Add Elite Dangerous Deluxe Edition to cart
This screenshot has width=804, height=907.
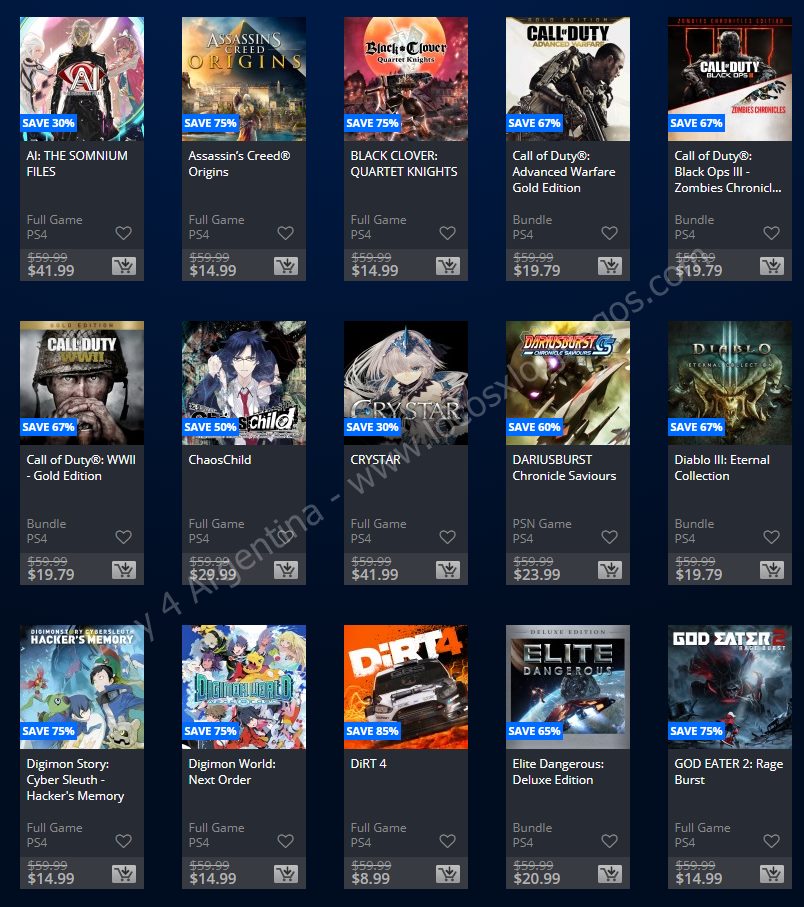(x=610, y=873)
